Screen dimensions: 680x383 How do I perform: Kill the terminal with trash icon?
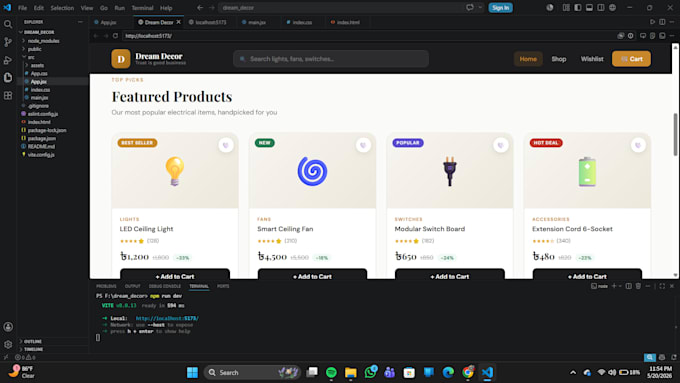coord(638,286)
